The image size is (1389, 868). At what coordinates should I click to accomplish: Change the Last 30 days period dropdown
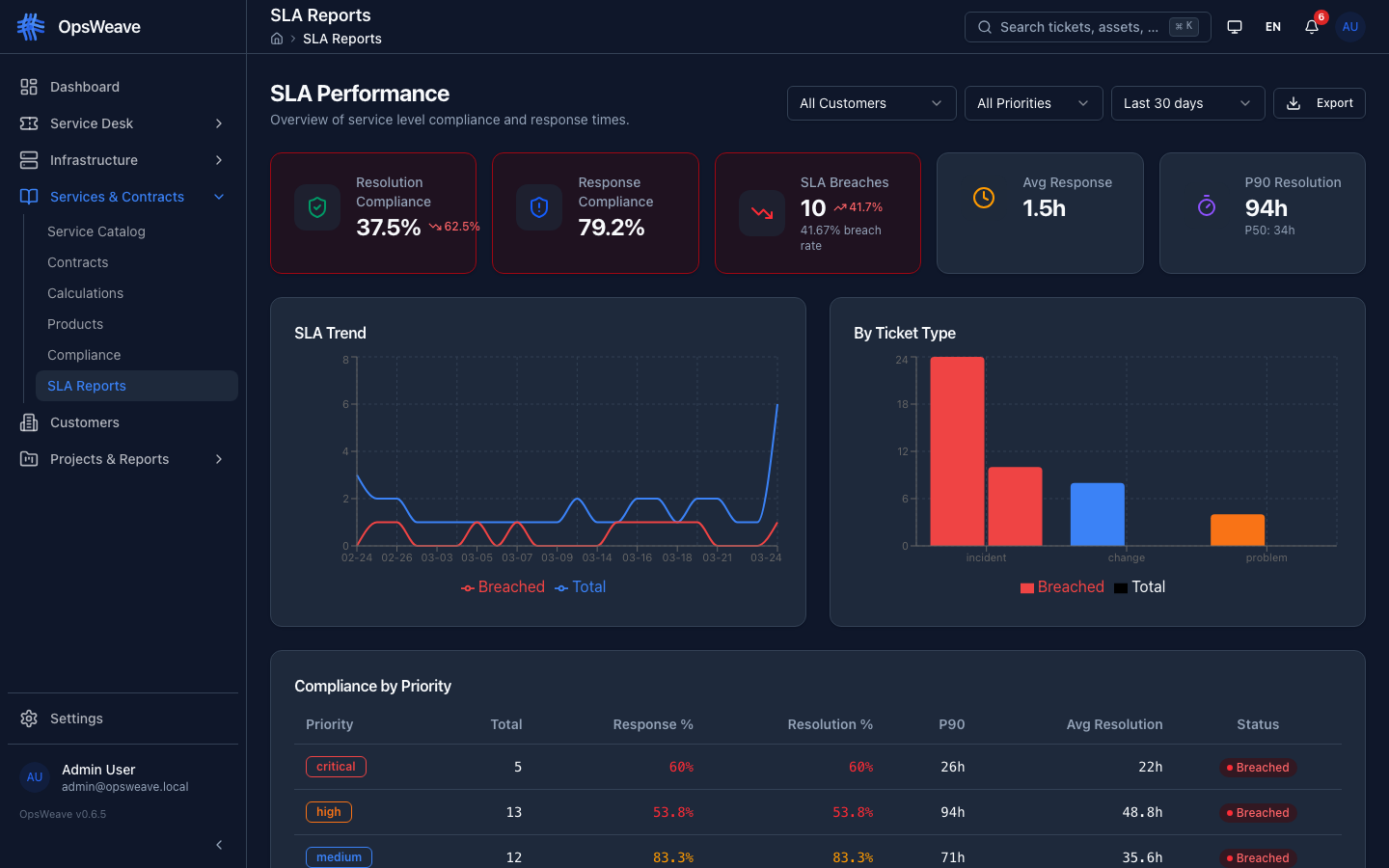1187,103
